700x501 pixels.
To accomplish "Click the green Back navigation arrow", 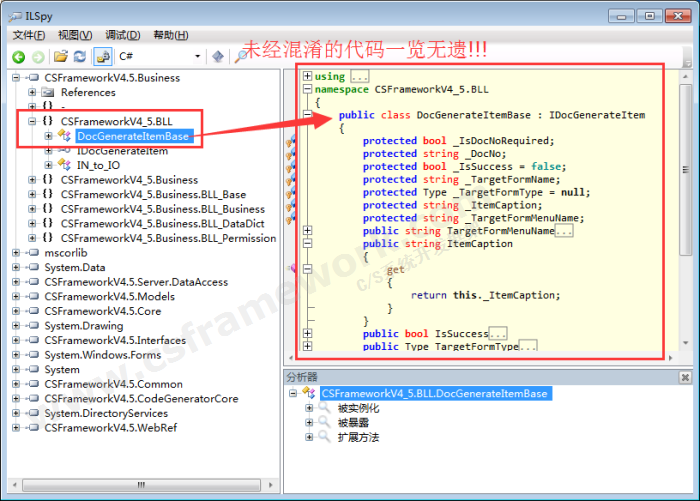I will (x=18, y=57).
